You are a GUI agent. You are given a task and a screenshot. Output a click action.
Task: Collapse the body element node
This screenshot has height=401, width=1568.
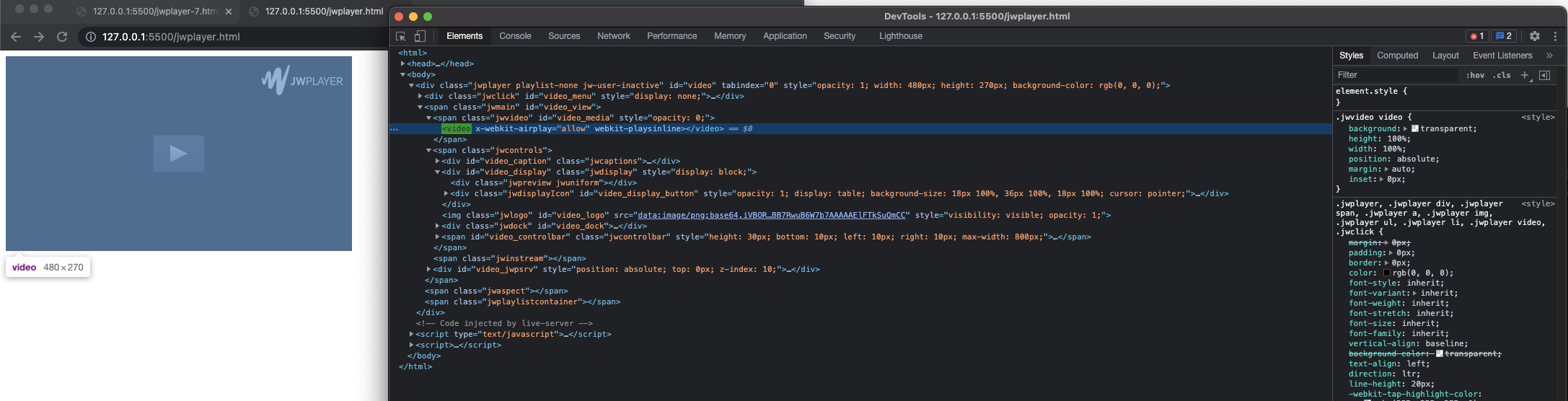pos(403,74)
